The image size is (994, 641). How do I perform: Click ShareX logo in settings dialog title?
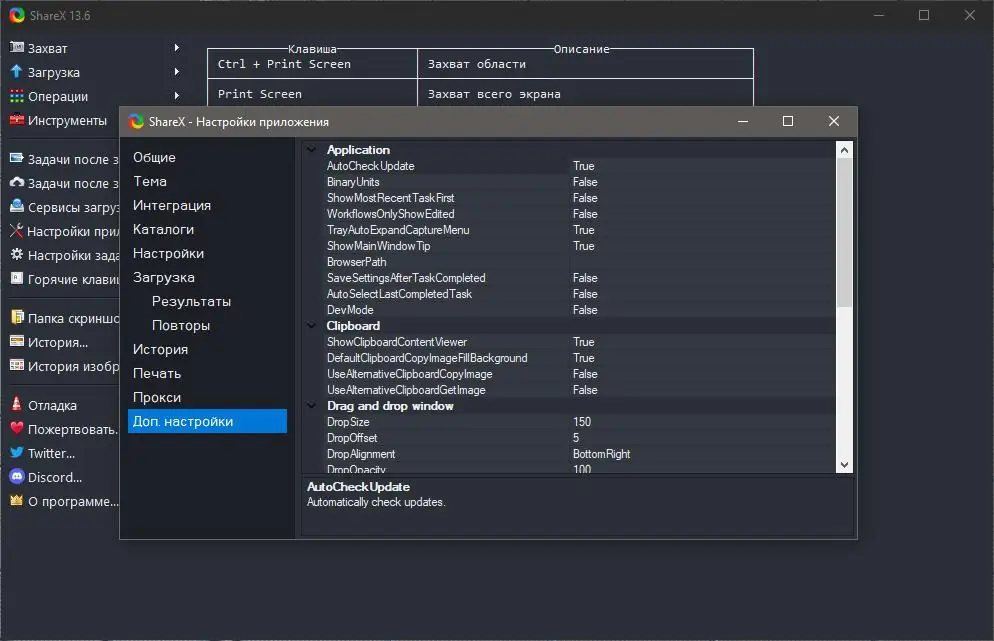coord(136,121)
